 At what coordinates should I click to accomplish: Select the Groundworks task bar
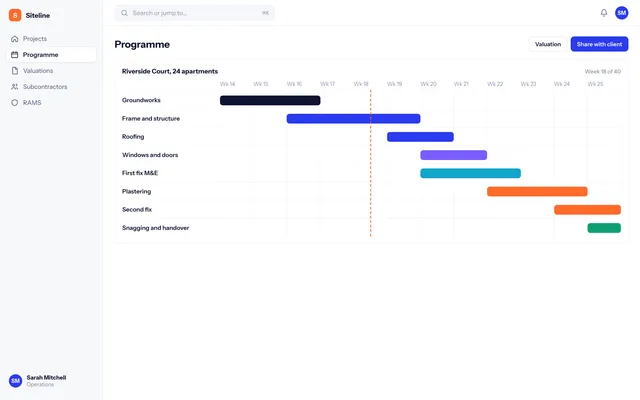tap(270, 100)
